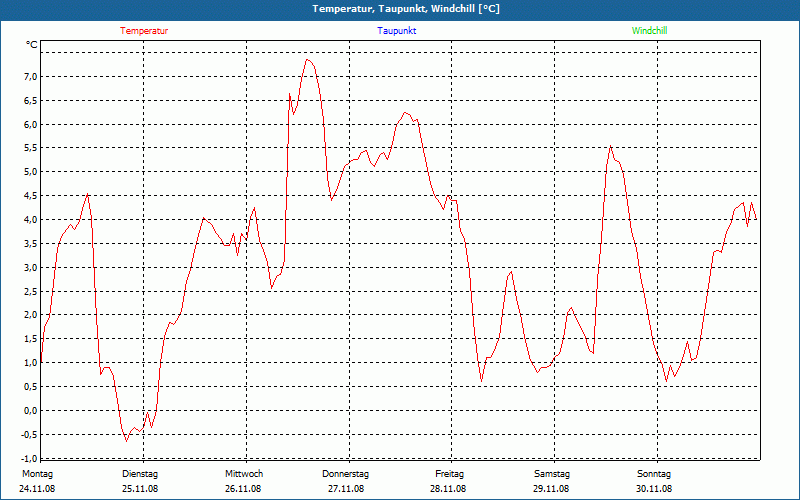Select the 6,5 y-axis value
The height and width of the screenshot is (500, 800).
click(x=31, y=101)
